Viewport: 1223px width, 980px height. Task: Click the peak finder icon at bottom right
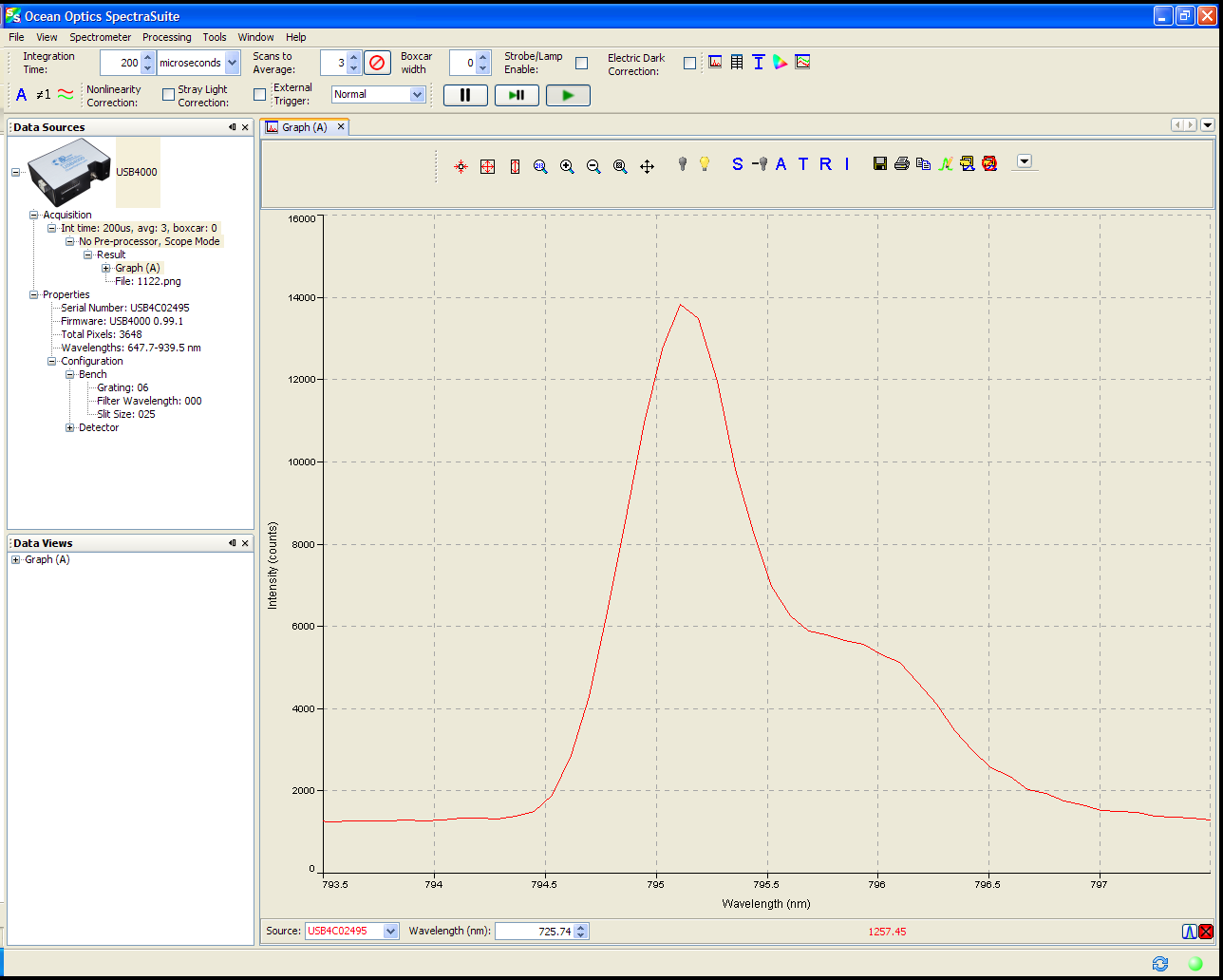click(x=1189, y=932)
